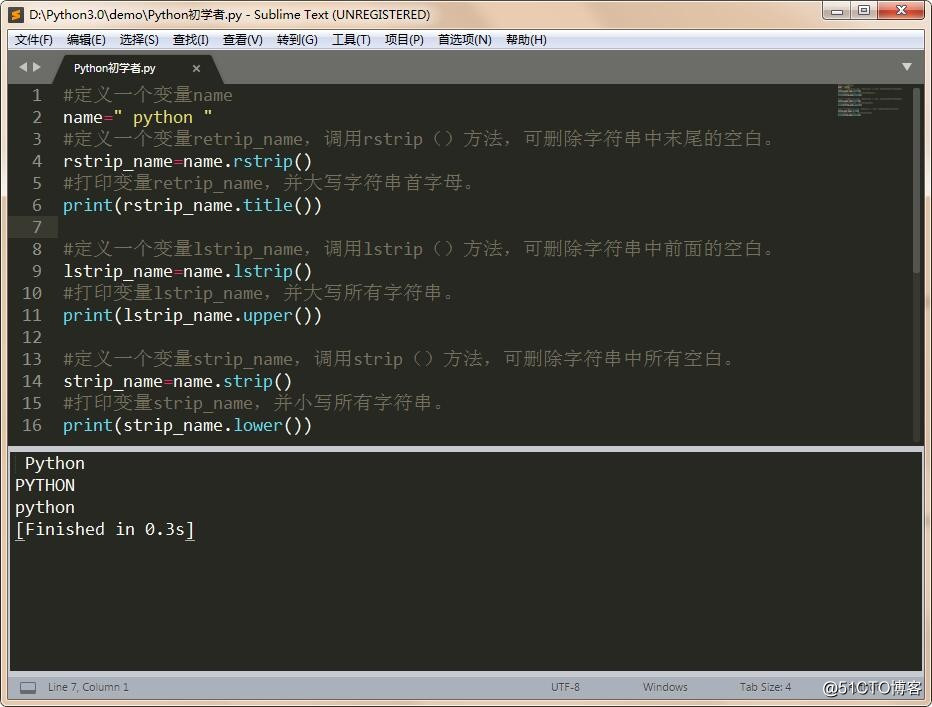Open the 选择(S) menu
The width and height of the screenshot is (932, 707).
(x=139, y=40)
